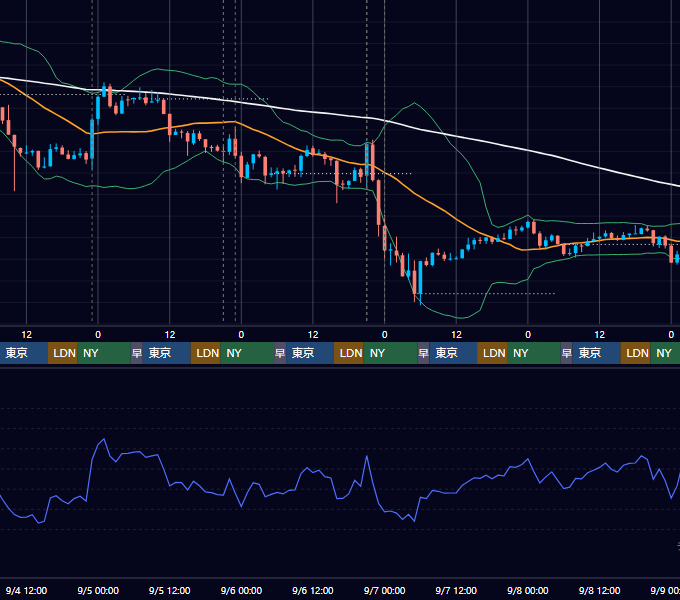Select the 東京 session block for 9/8
Screen dimensions: 680x600
[596, 353]
